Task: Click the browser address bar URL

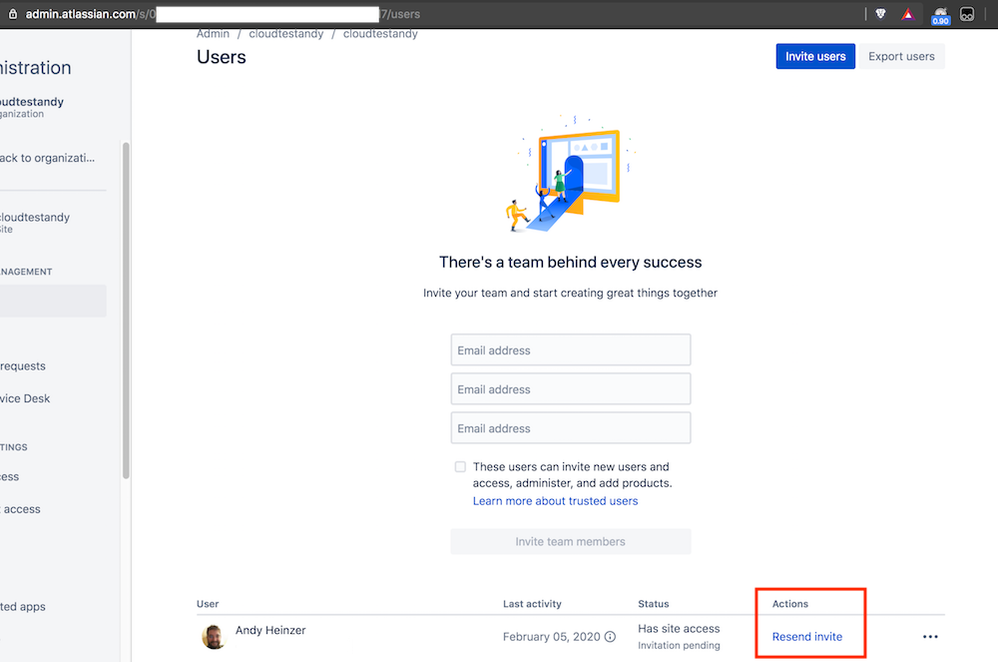Action: [x=223, y=14]
